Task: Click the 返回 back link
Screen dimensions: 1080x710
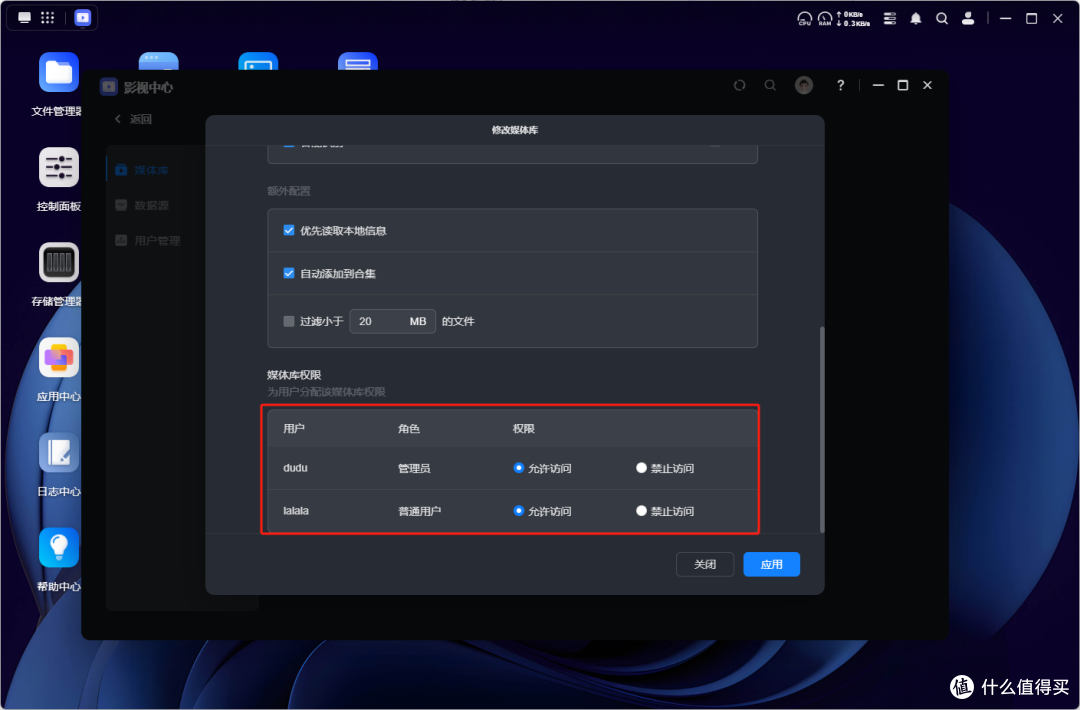Action: tap(133, 119)
